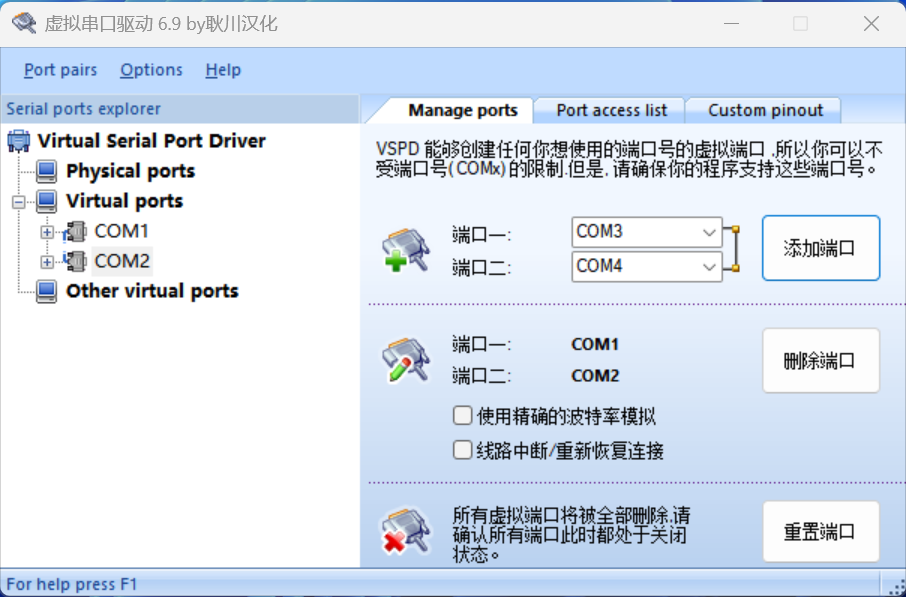Open the Options menu
Image resolution: width=906 pixels, height=597 pixels.
[x=151, y=70]
